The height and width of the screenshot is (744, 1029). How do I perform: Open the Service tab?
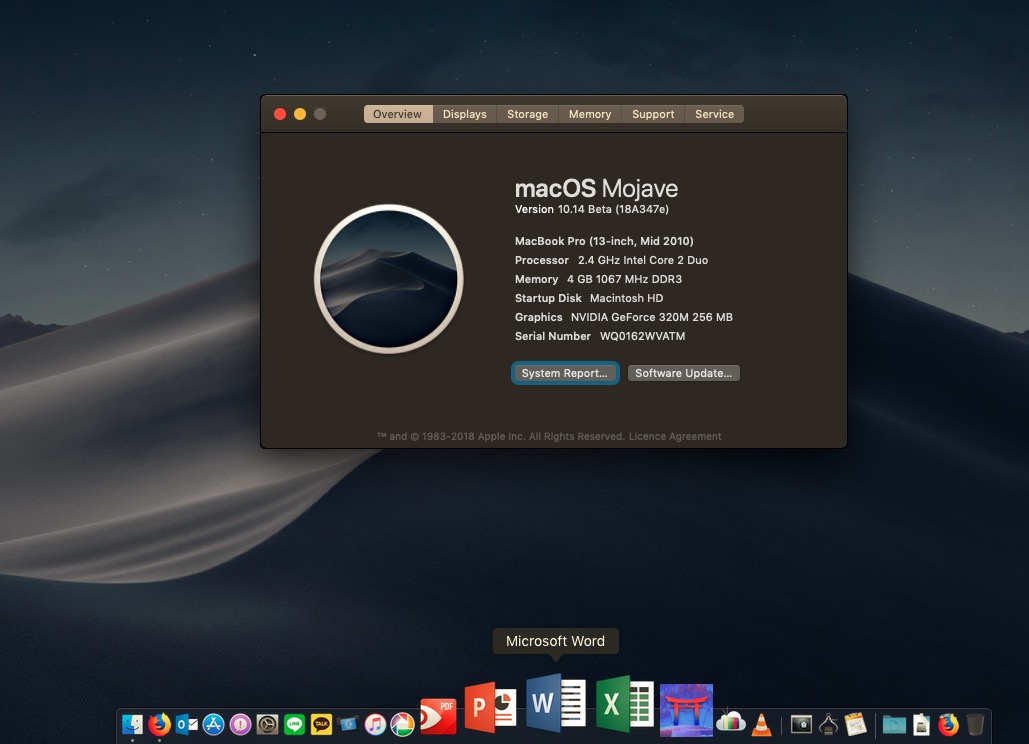(715, 114)
